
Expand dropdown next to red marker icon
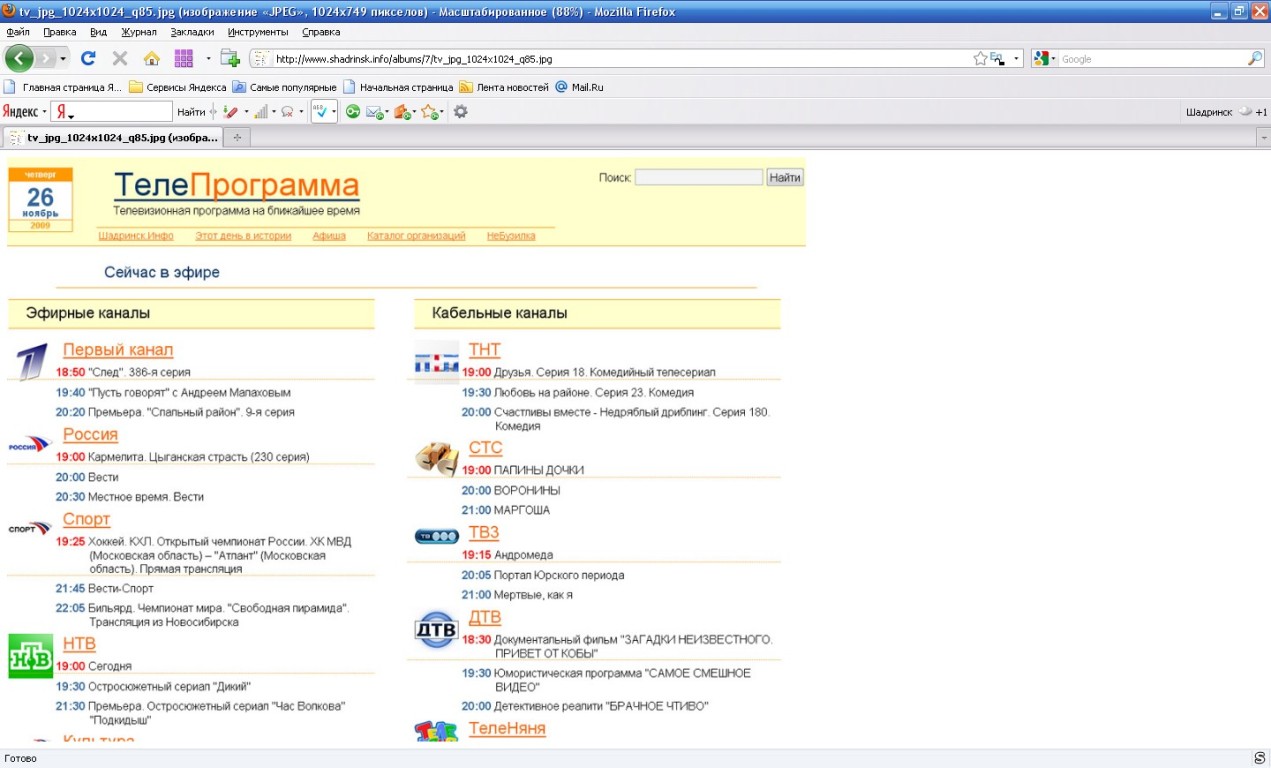pyautogui.click(x=246, y=112)
